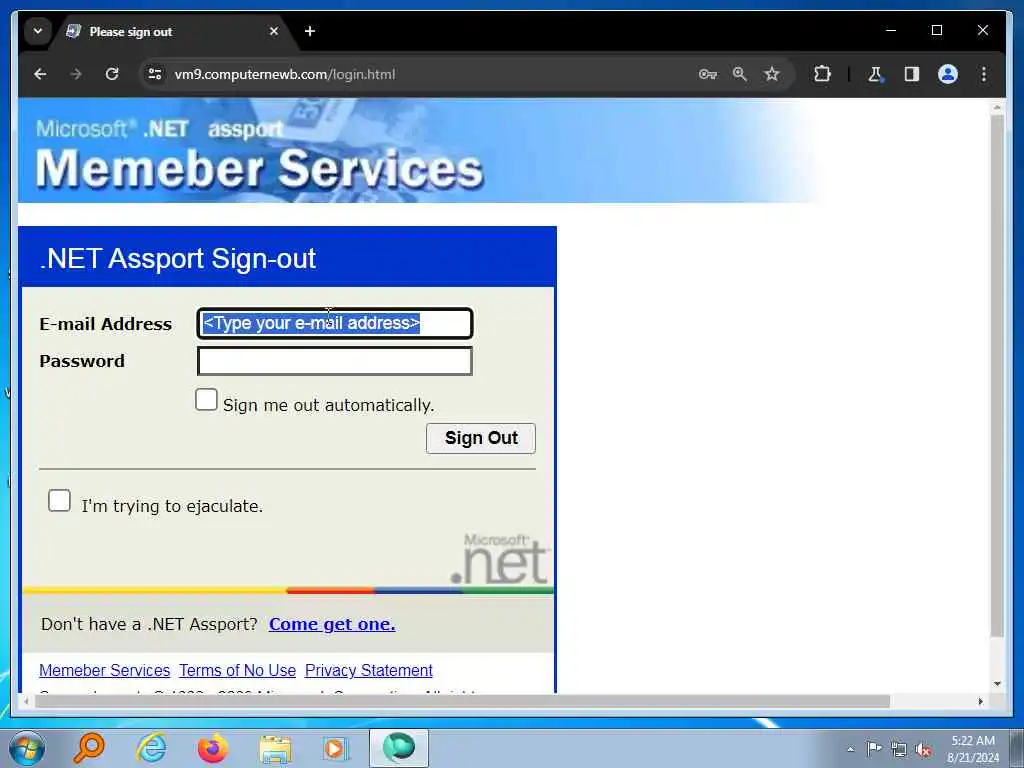Click the muted volume tray icon

click(923, 750)
